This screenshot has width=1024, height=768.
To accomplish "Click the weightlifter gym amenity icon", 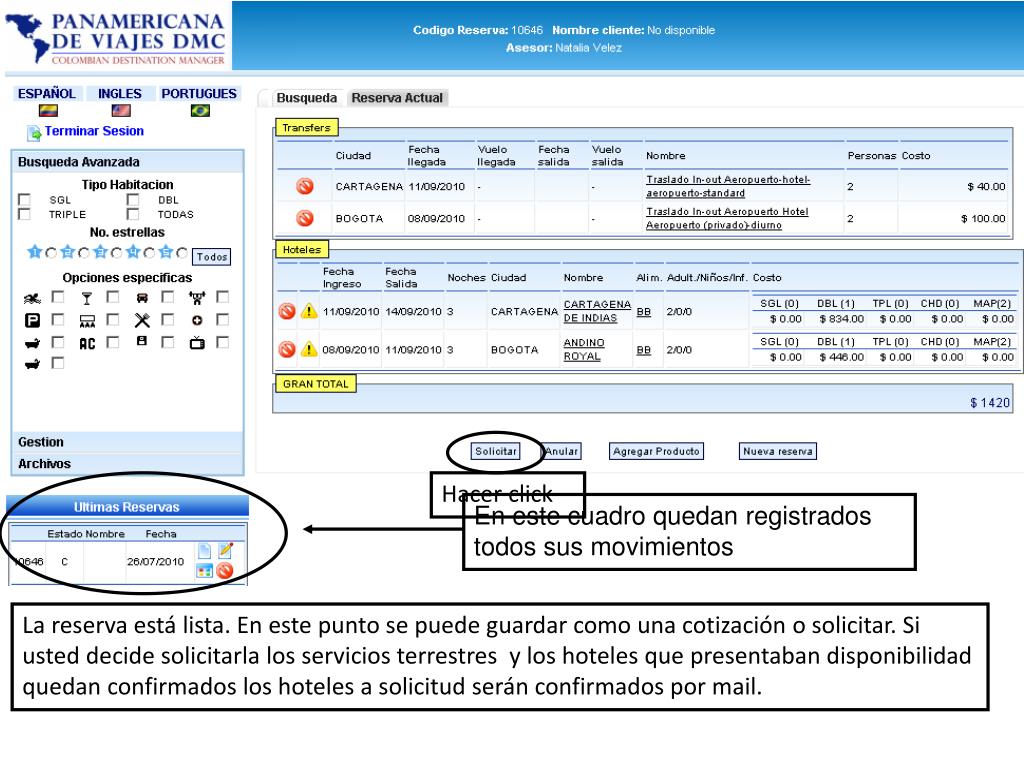I will [x=197, y=298].
